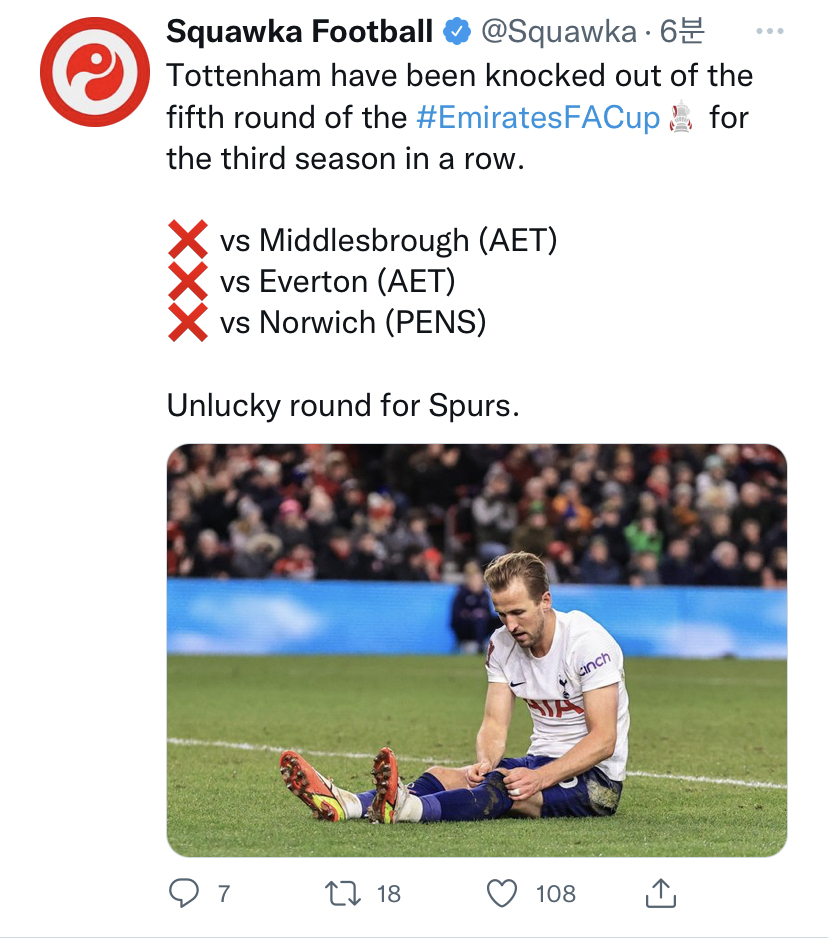Click the retweet count 18

click(x=388, y=894)
